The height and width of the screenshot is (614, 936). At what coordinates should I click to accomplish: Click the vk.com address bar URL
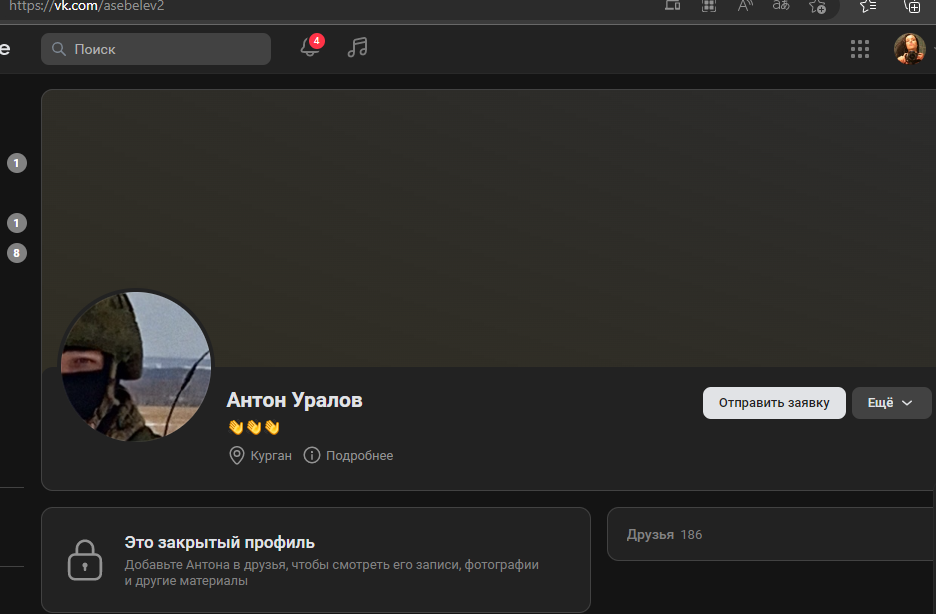pos(87,7)
